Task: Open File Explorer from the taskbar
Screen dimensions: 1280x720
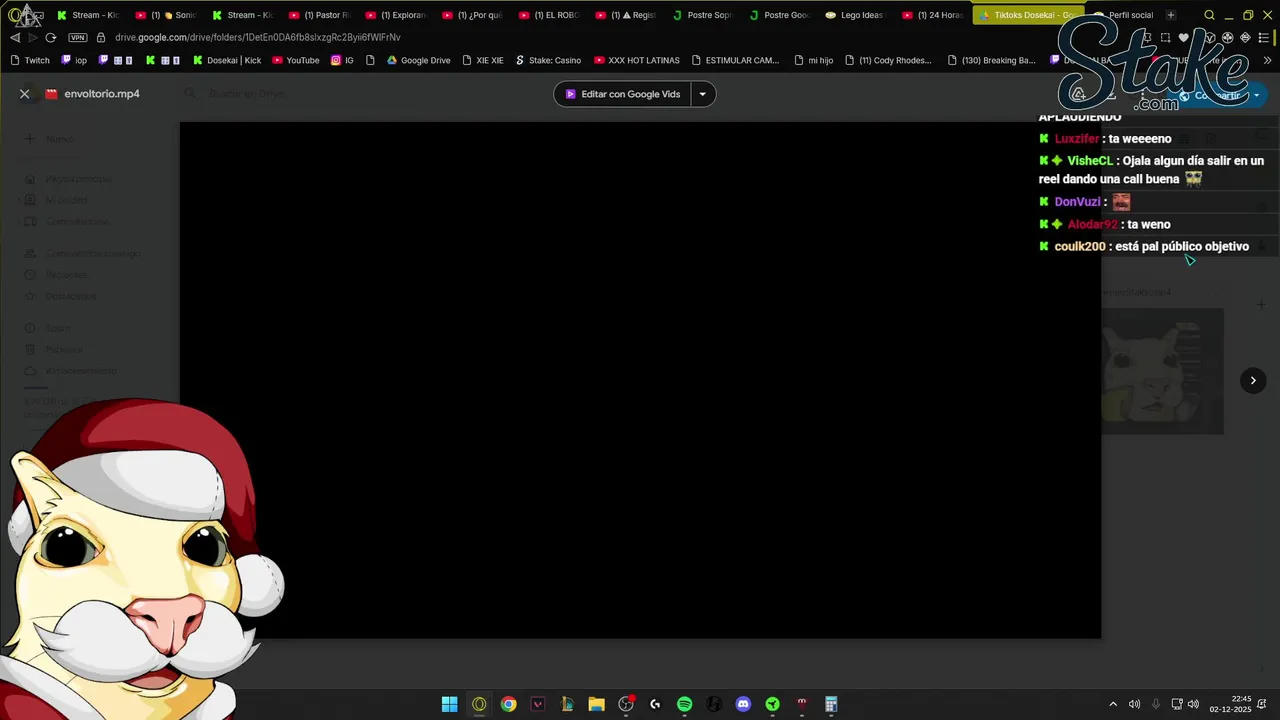Action: pyautogui.click(x=596, y=704)
